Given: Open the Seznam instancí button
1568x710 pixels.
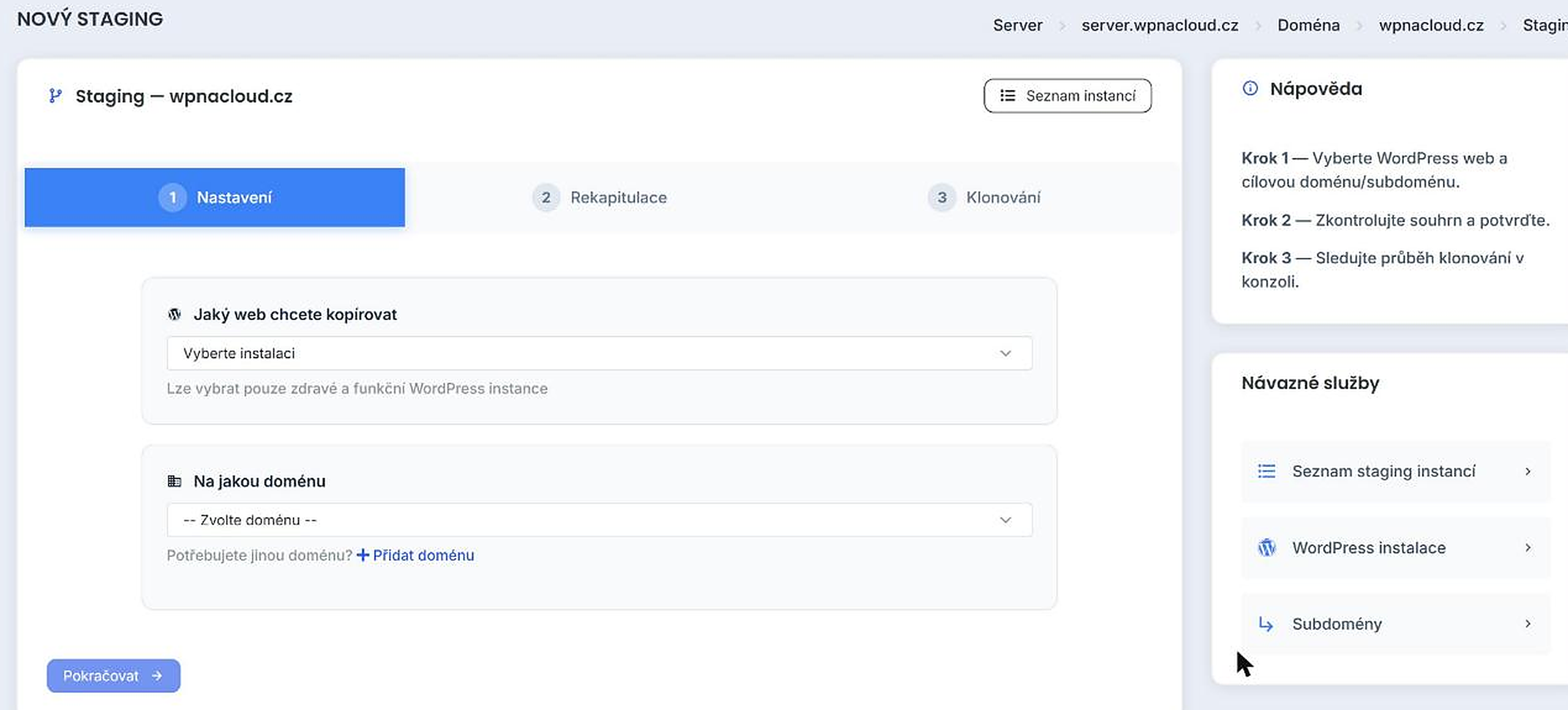Looking at the screenshot, I should pyautogui.click(x=1068, y=95).
